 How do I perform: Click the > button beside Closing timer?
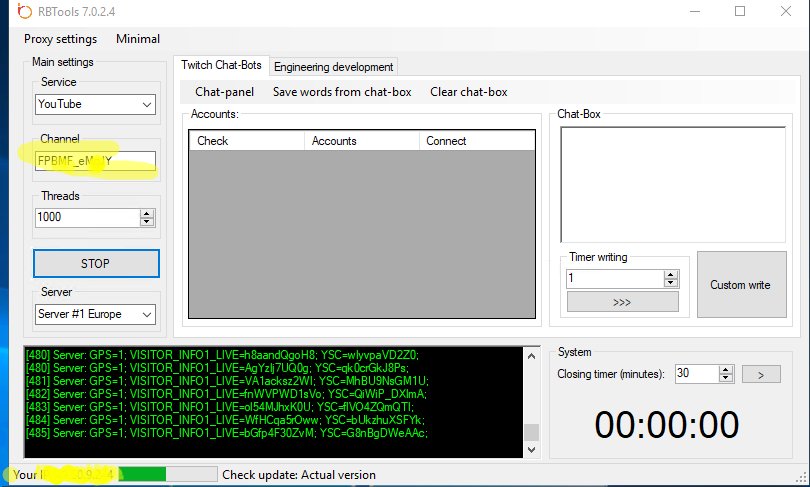tap(760, 374)
